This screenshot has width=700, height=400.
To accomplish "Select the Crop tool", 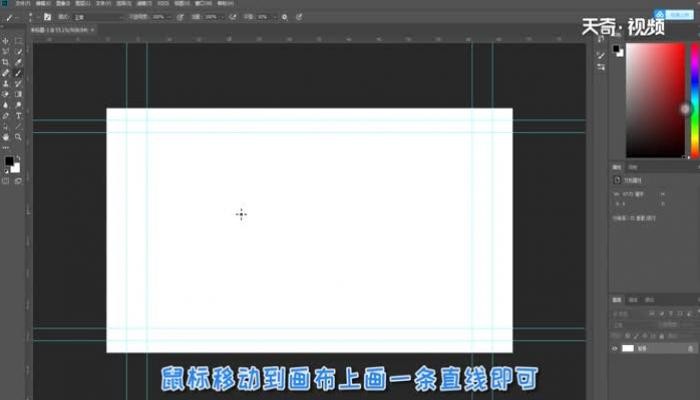I will [5, 62].
